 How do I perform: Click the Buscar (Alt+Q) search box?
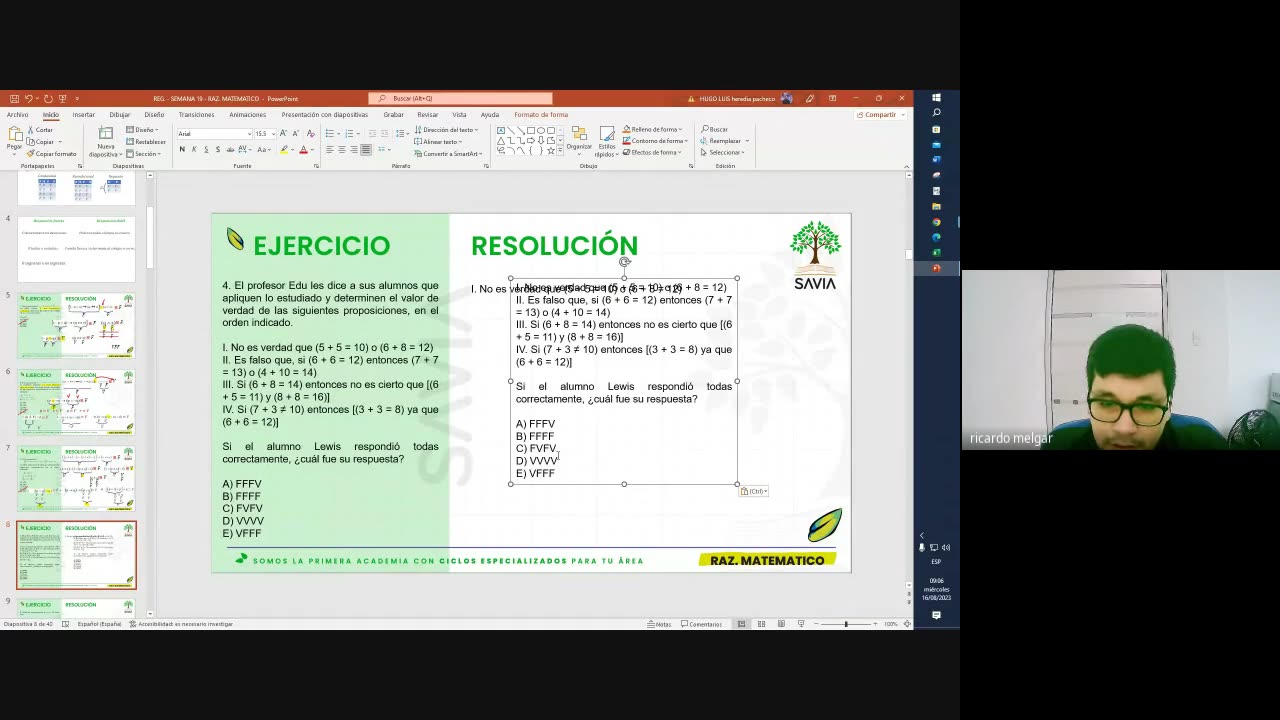(460, 99)
